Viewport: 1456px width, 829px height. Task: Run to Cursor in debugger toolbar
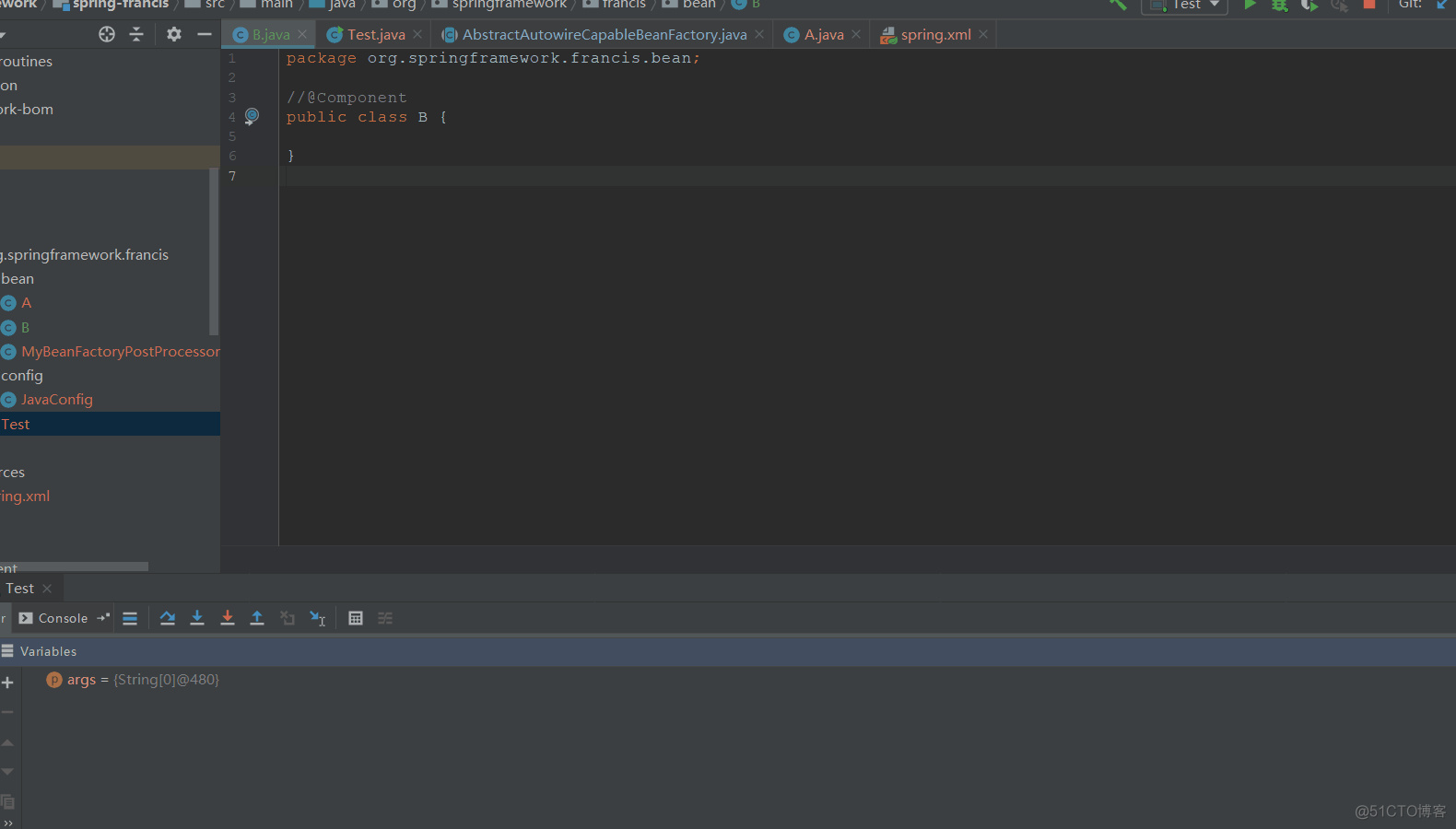[x=318, y=618]
